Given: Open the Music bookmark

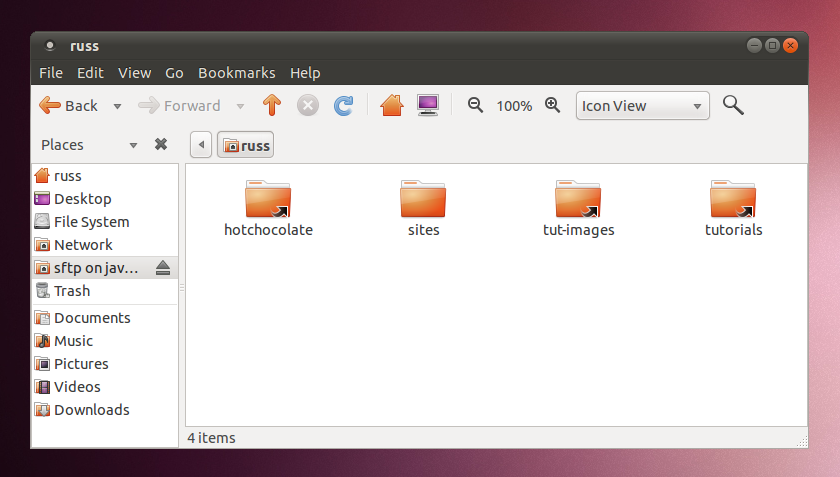Looking at the screenshot, I should 105,341.
